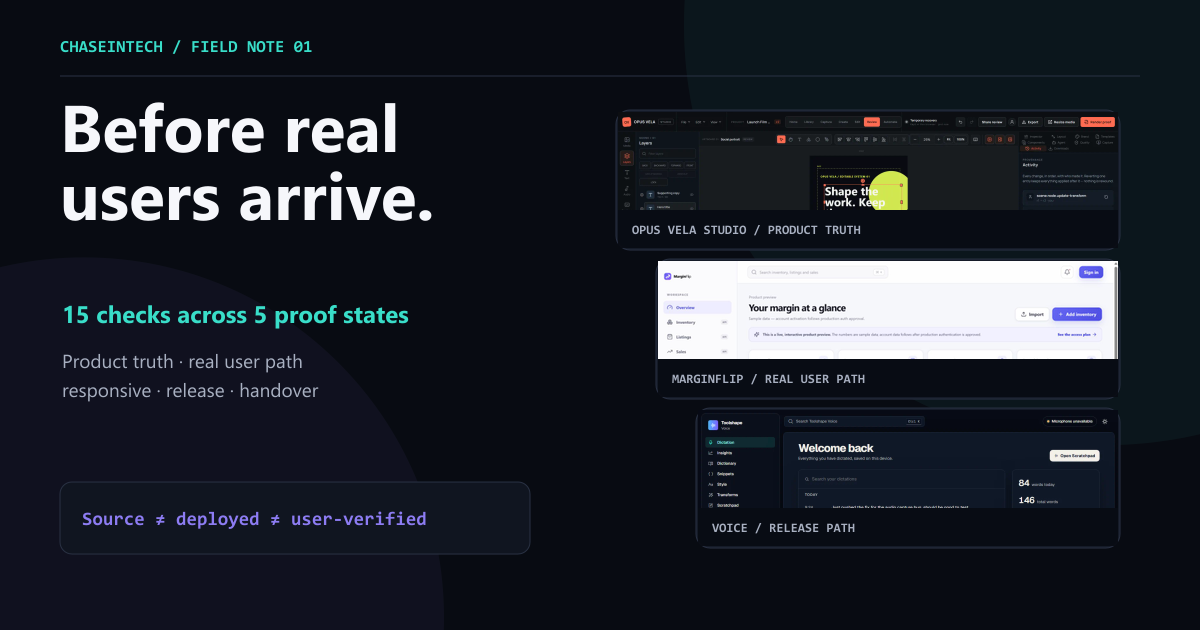
Task: Click Microphone unavailable status pill
Action: (x=1069, y=421)
